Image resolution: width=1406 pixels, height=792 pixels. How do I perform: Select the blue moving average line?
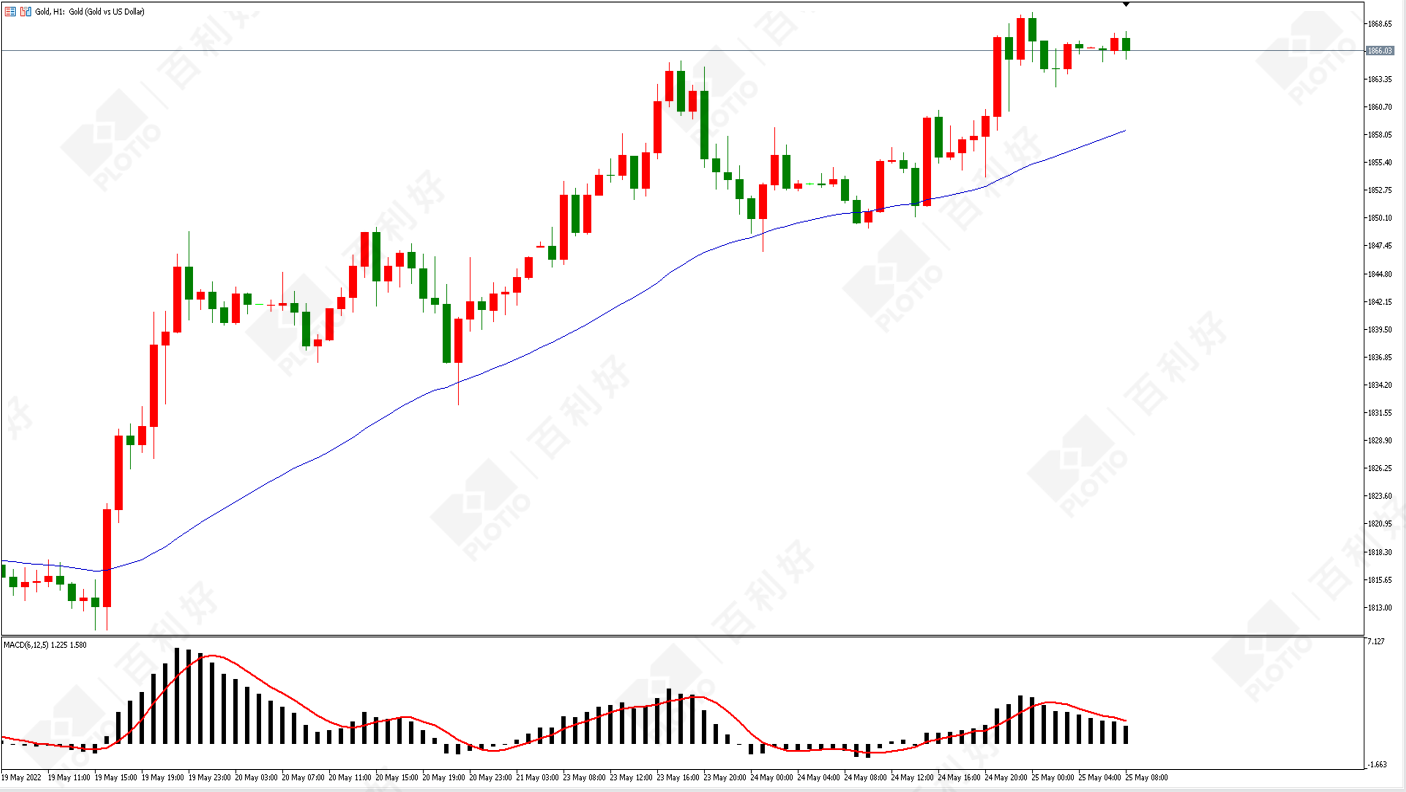(x=600, y=319)
